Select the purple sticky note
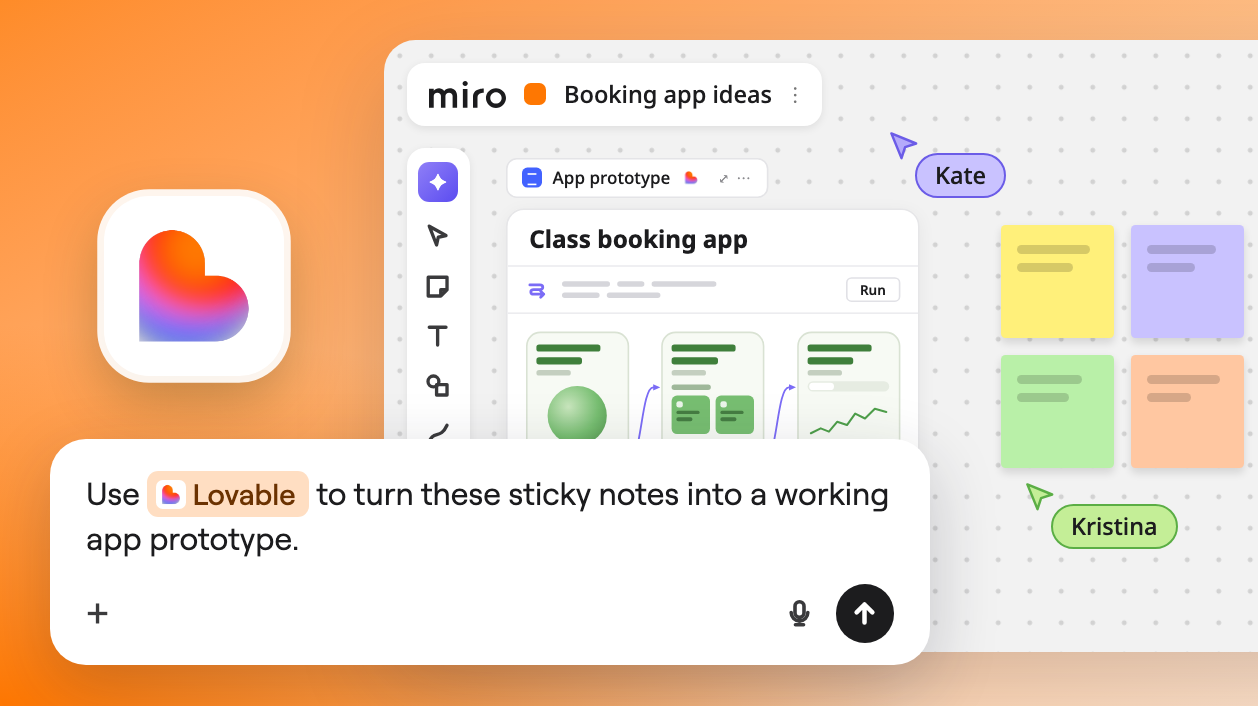 pyautogui.click(x=1187, y=281)
